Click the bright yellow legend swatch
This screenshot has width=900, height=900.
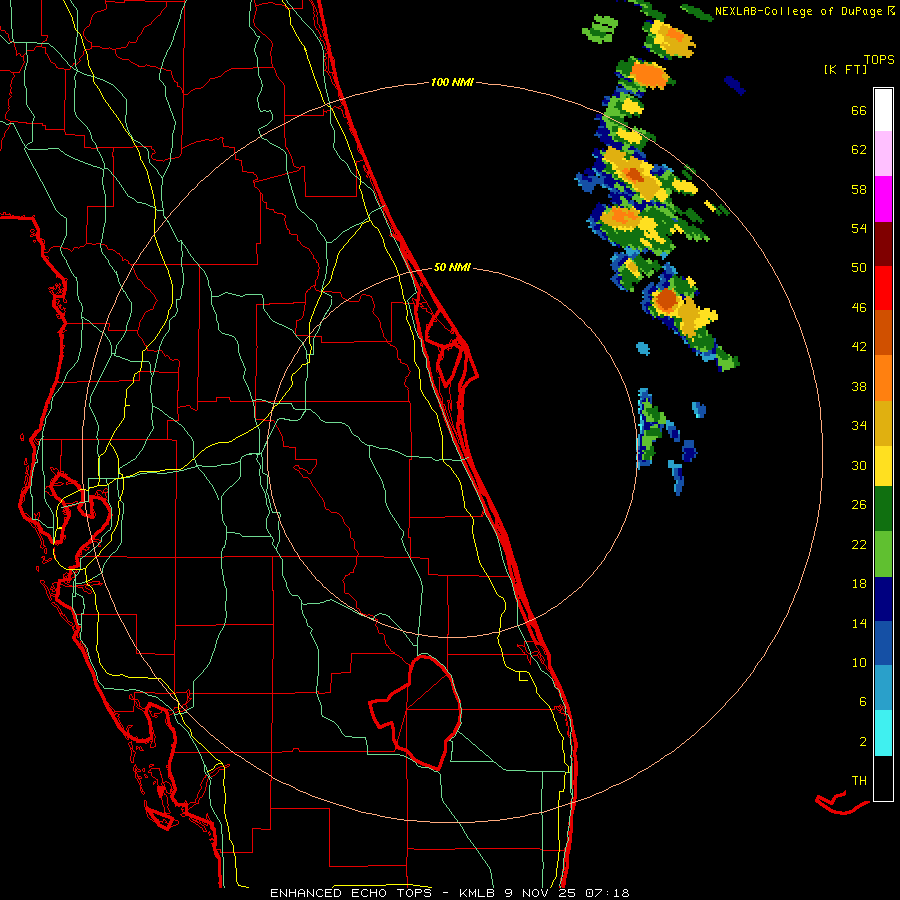(883, 466)
